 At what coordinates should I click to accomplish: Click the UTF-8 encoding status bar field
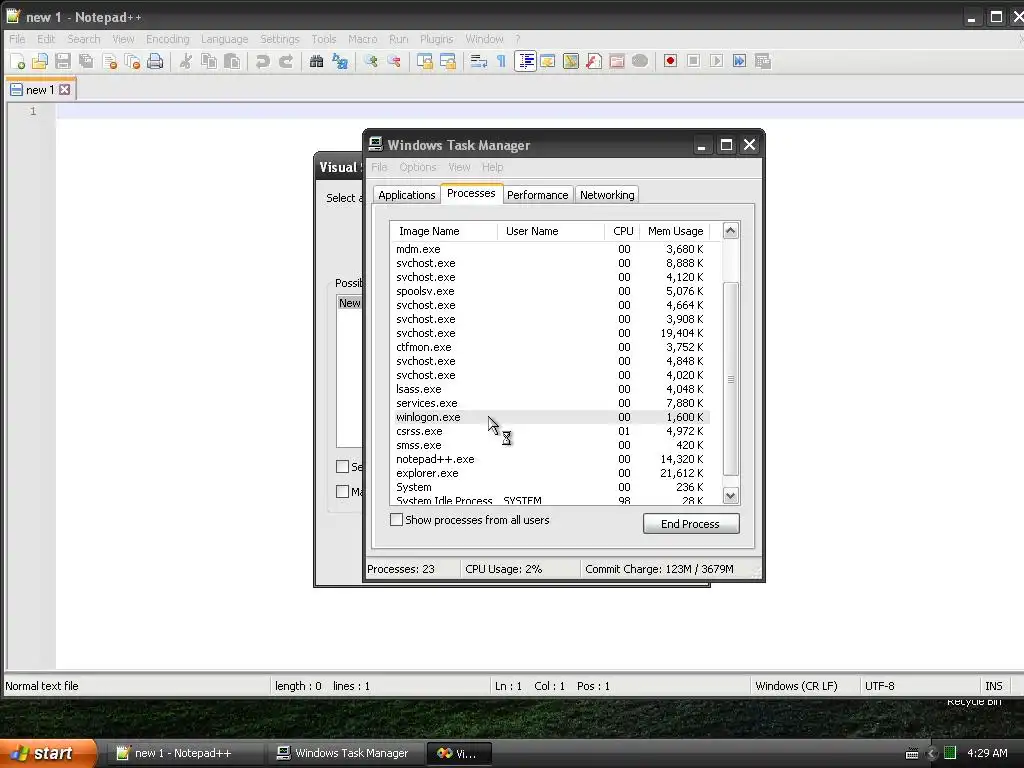point(918,686)
